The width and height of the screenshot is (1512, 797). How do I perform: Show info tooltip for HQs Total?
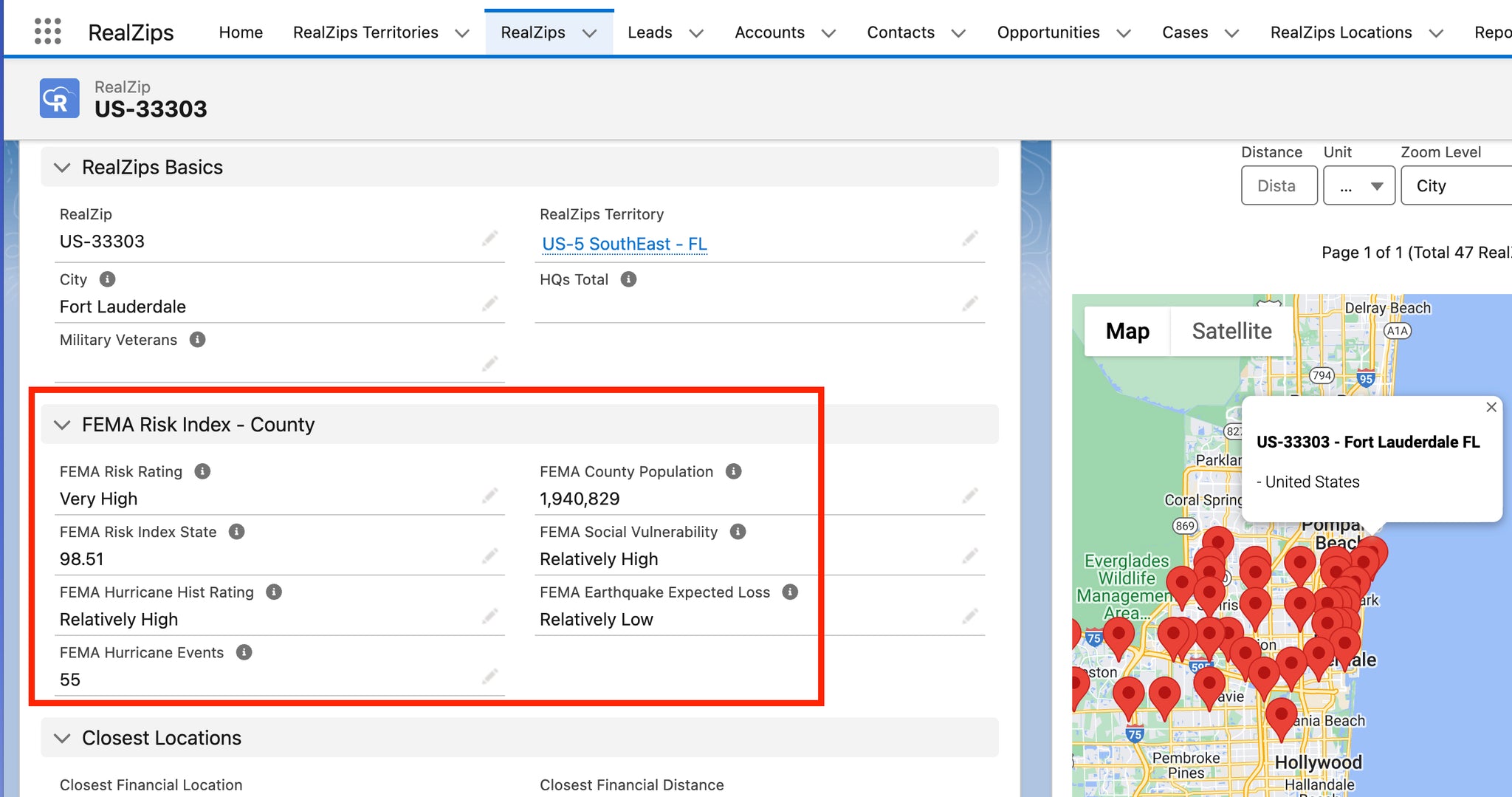628,279
